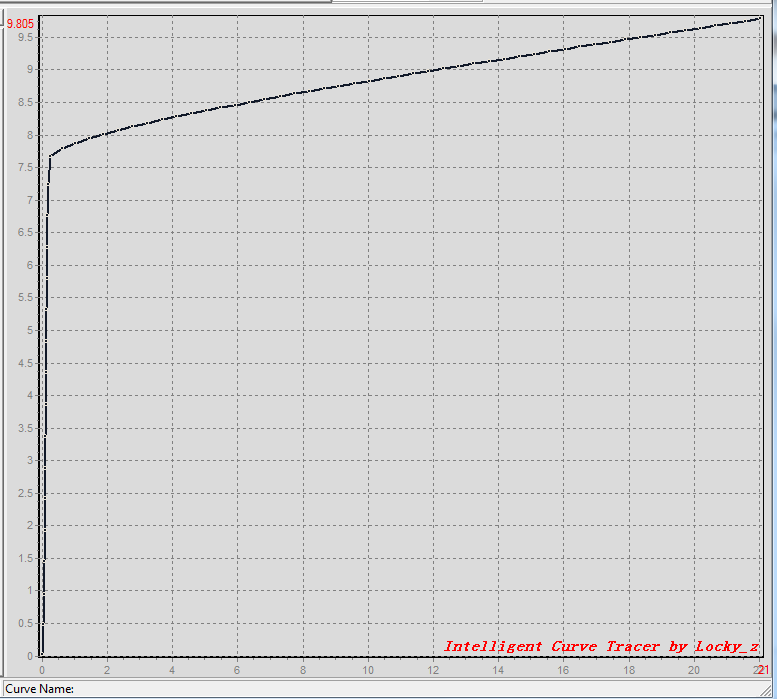Viewport: 777px width, 699px height.
Task: Select the 9.5 tick label on vertical axis
Action: (x=26, y=37)
